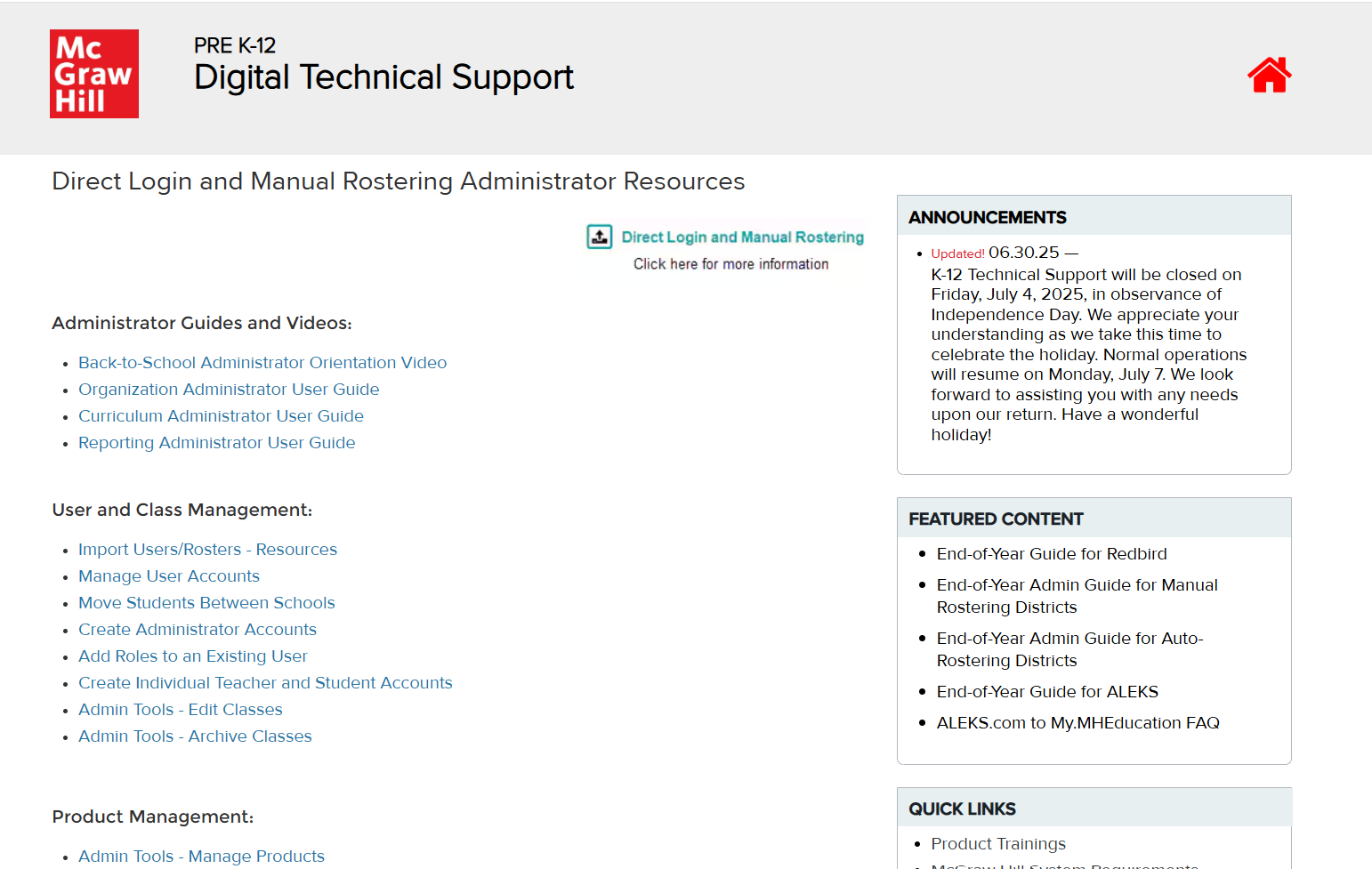Open Admin Tools - Edit Classes
The width and height of the screenshot is (1372, 869).
pyautogui.click(x=181, y=710)
